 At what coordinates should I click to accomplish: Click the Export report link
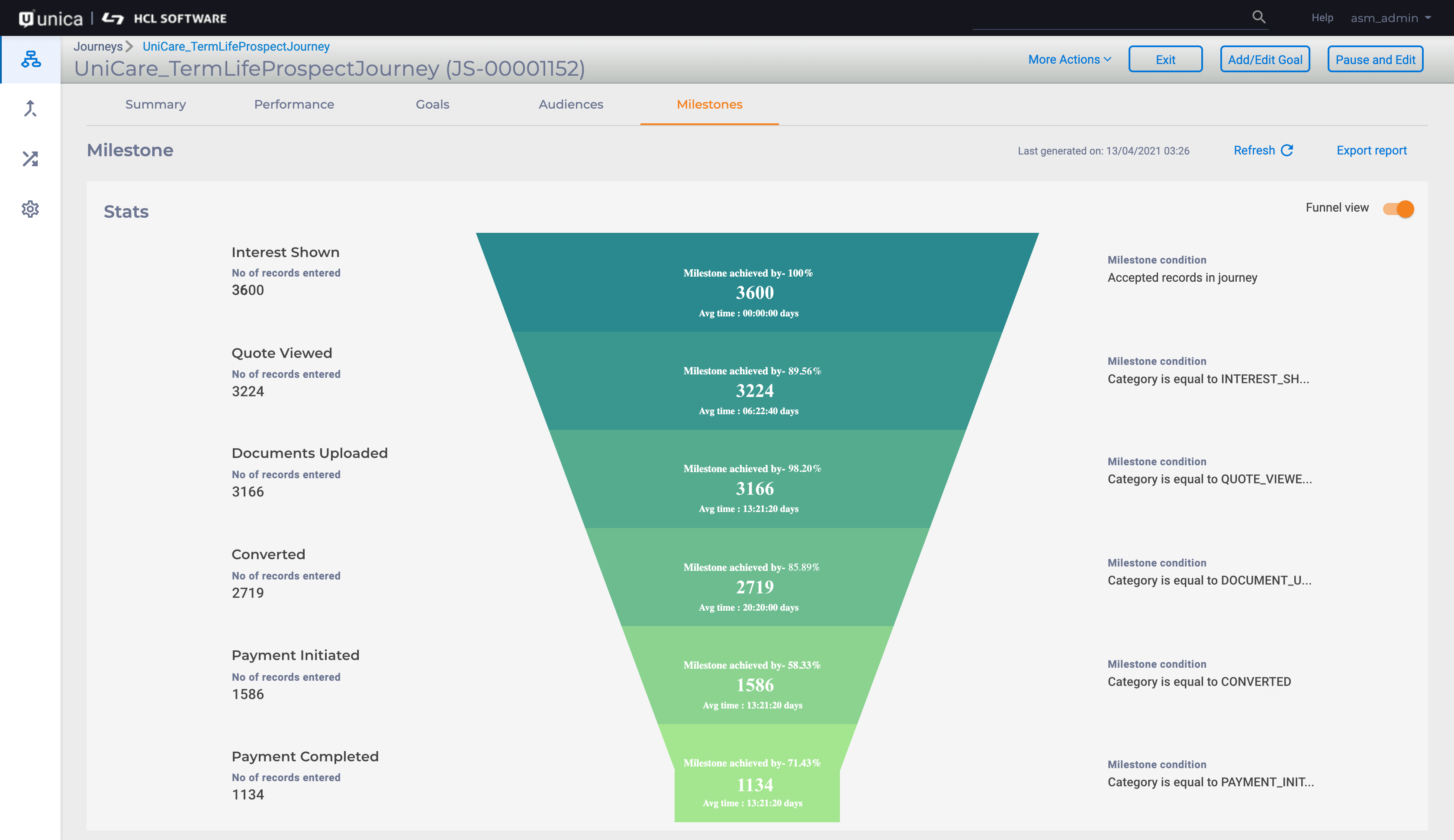click(x=1371, y=150)
